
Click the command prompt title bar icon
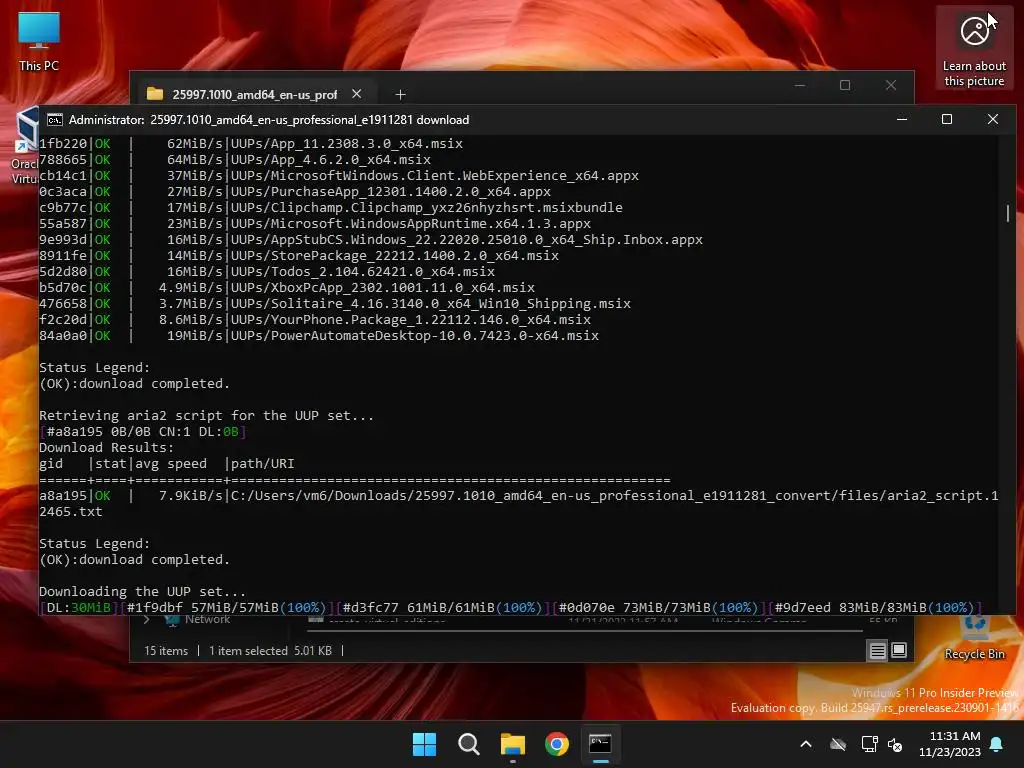click(x=55, y=120)
